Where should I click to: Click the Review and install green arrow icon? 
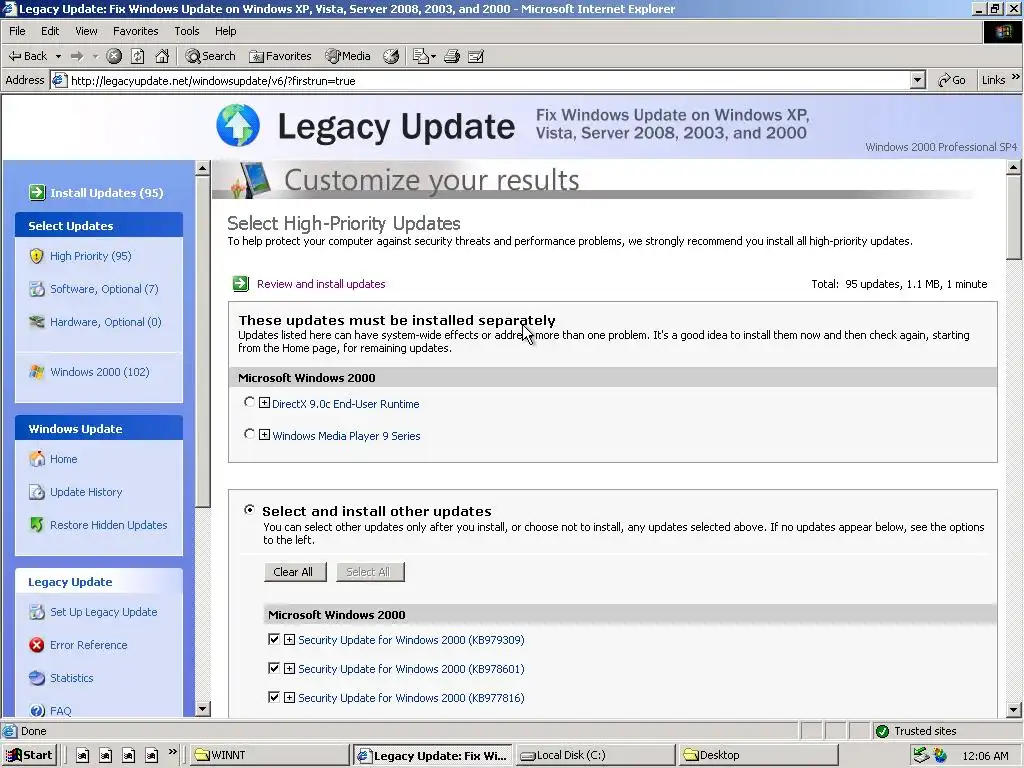tap(241, 283)
